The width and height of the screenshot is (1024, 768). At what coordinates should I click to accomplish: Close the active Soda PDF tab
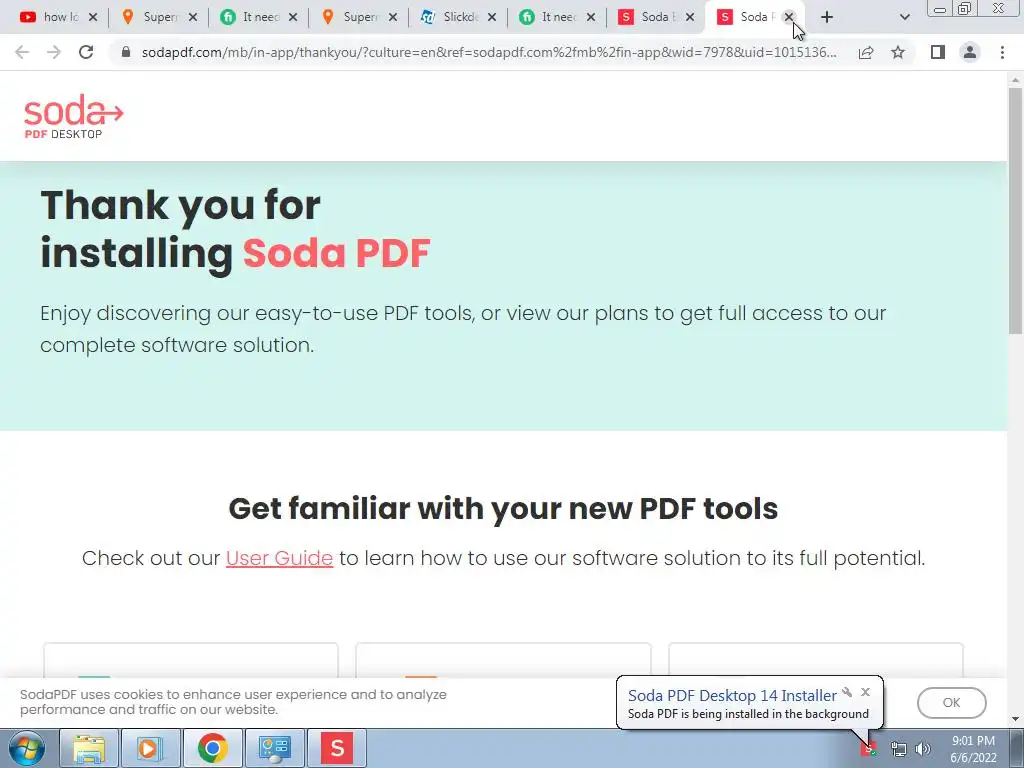[789, 17]
